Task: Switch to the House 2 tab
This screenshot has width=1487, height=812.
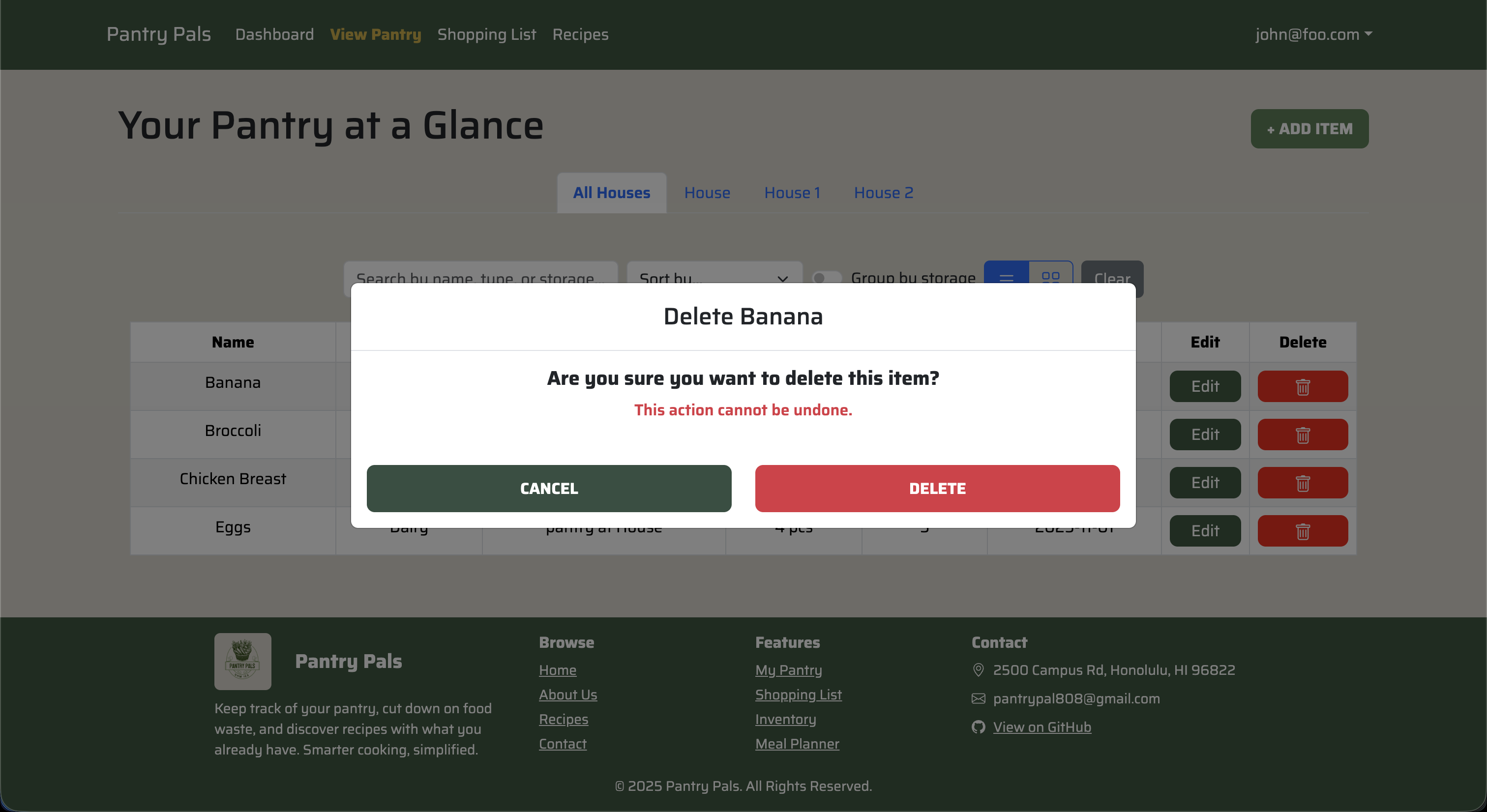Action: click(883, 193)
